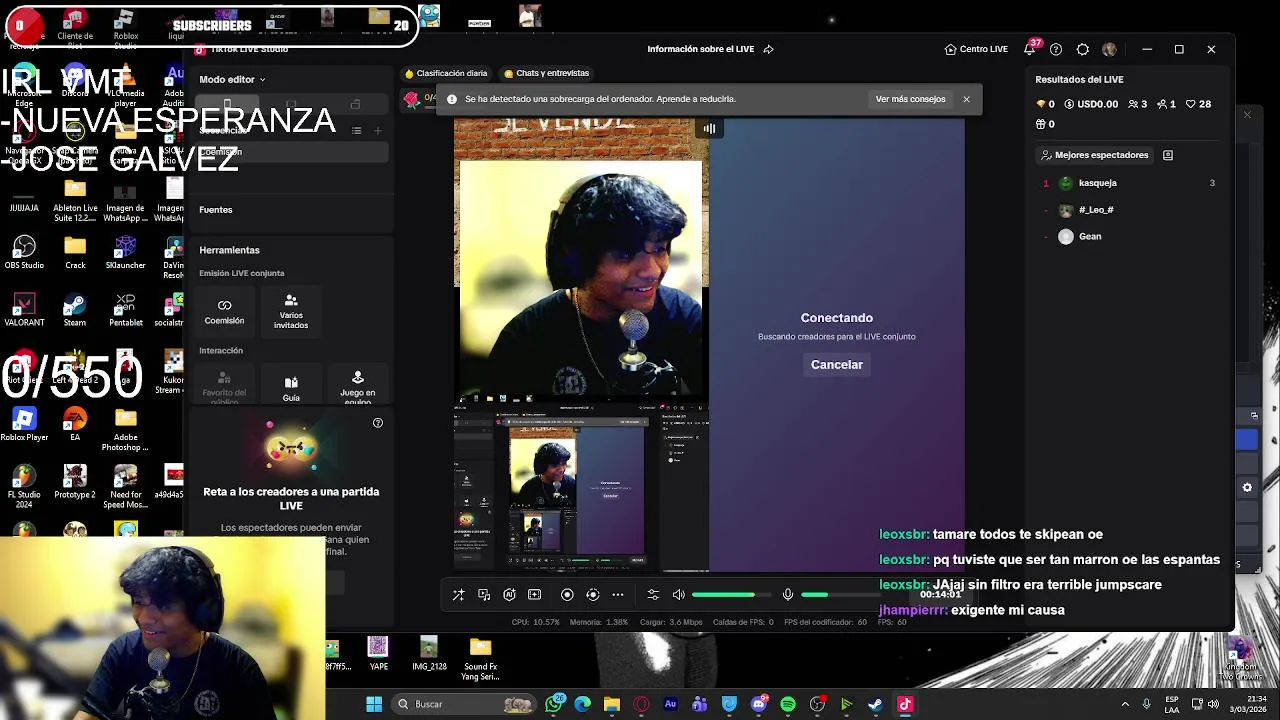Open OBS Studio desktop shortcut
Image resolution: width=1280 pixels, height=720 pixels.
[x=24, y=252]
